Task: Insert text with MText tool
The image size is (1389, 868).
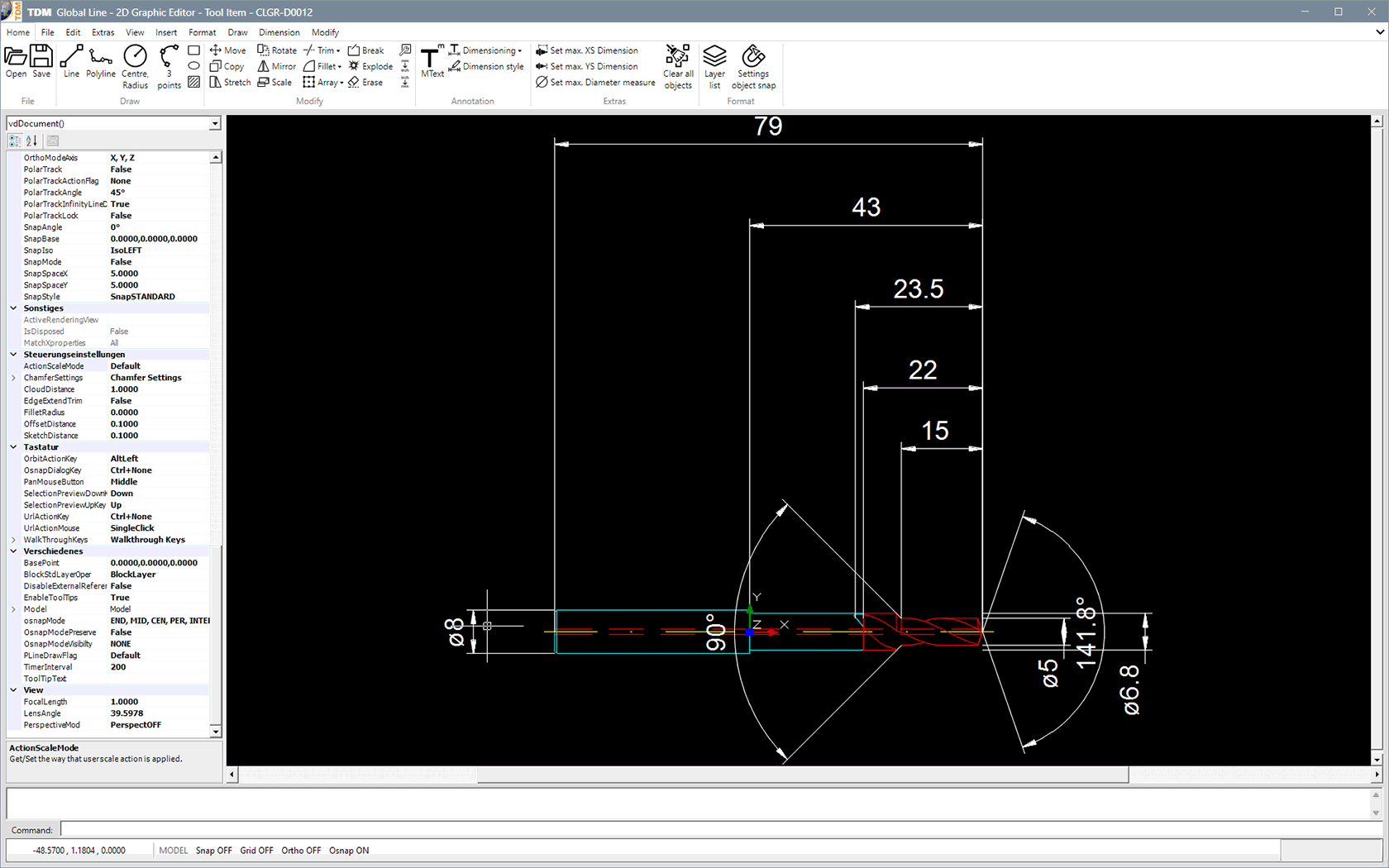Action: [432, 62]
